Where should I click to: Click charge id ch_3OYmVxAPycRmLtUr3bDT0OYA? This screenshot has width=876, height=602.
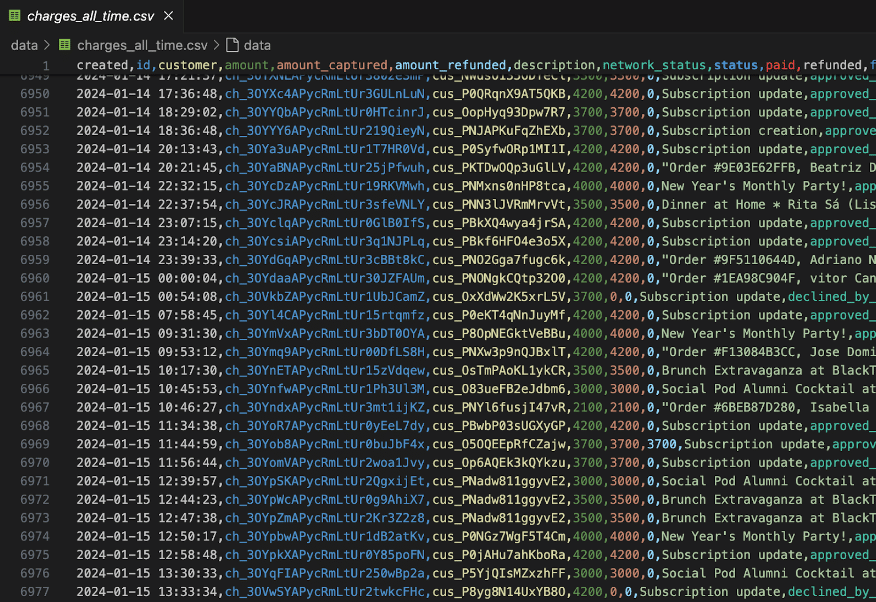coord(325,333)
